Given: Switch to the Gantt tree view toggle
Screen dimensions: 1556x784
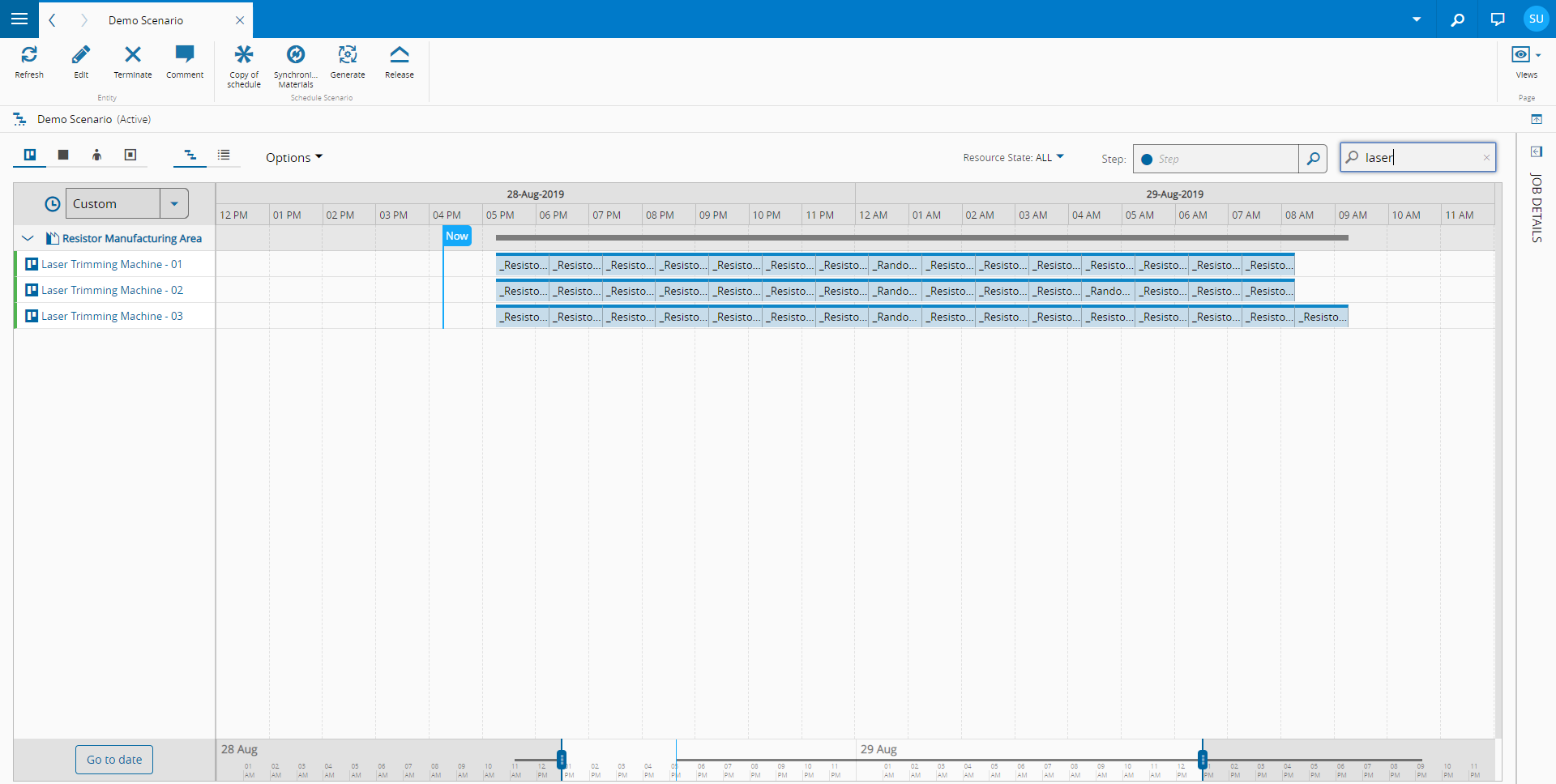Looking at the screenshot, I should point(190,155).
